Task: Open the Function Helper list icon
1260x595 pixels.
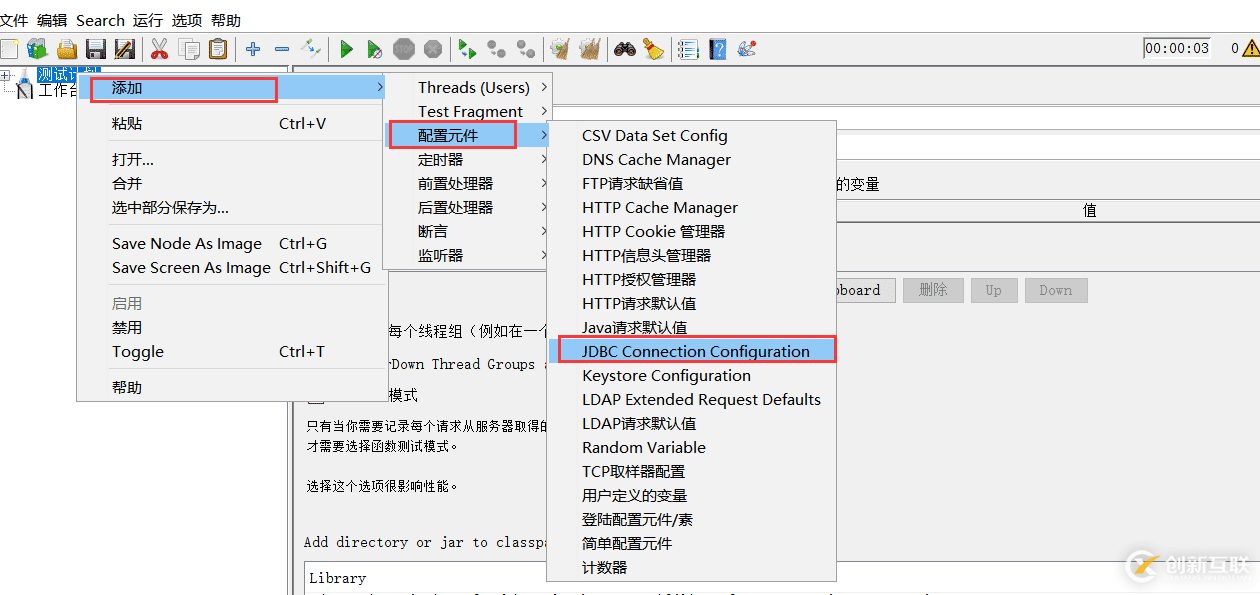Action: point(688,49)
